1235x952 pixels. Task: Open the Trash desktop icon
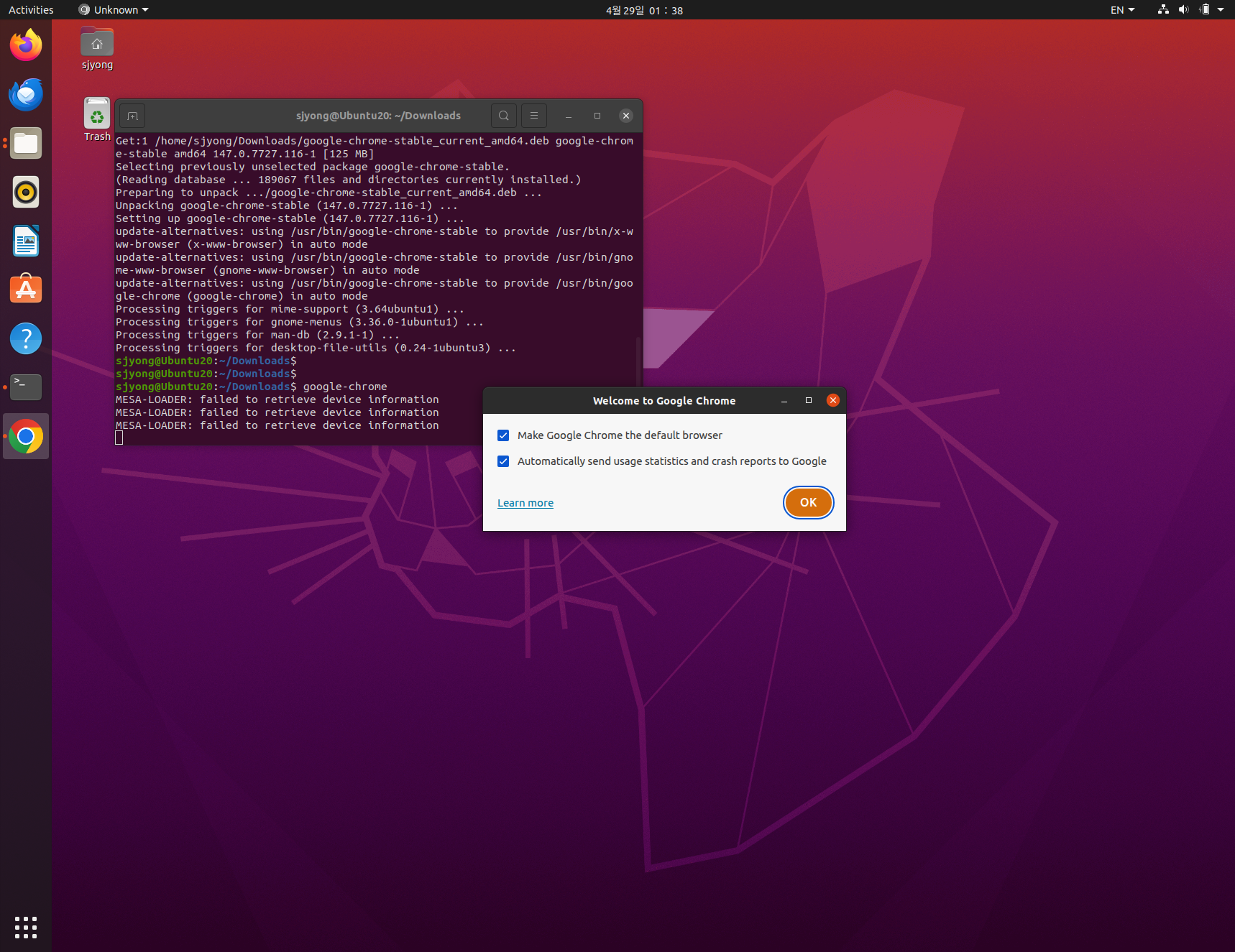point(97,119)
